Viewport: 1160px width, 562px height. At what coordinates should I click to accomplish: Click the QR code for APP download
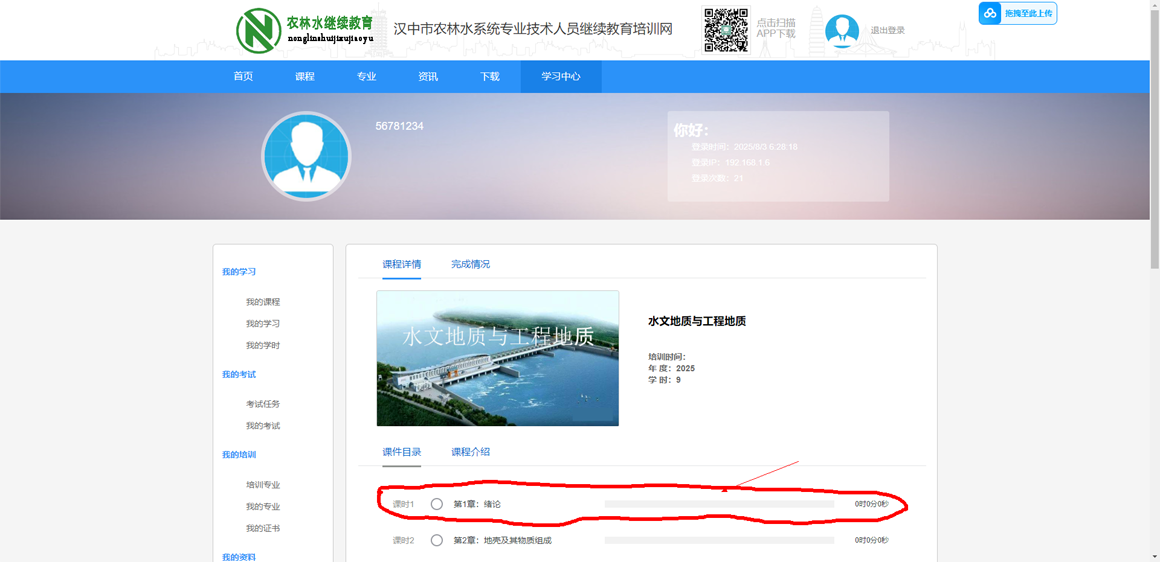click(726, 30)
